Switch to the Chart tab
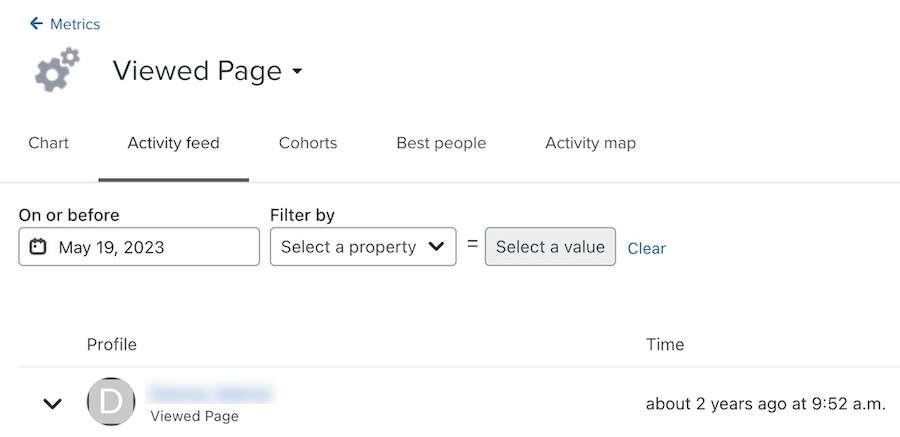This screenshot has width=900, height=437. (x=48, y=143)
